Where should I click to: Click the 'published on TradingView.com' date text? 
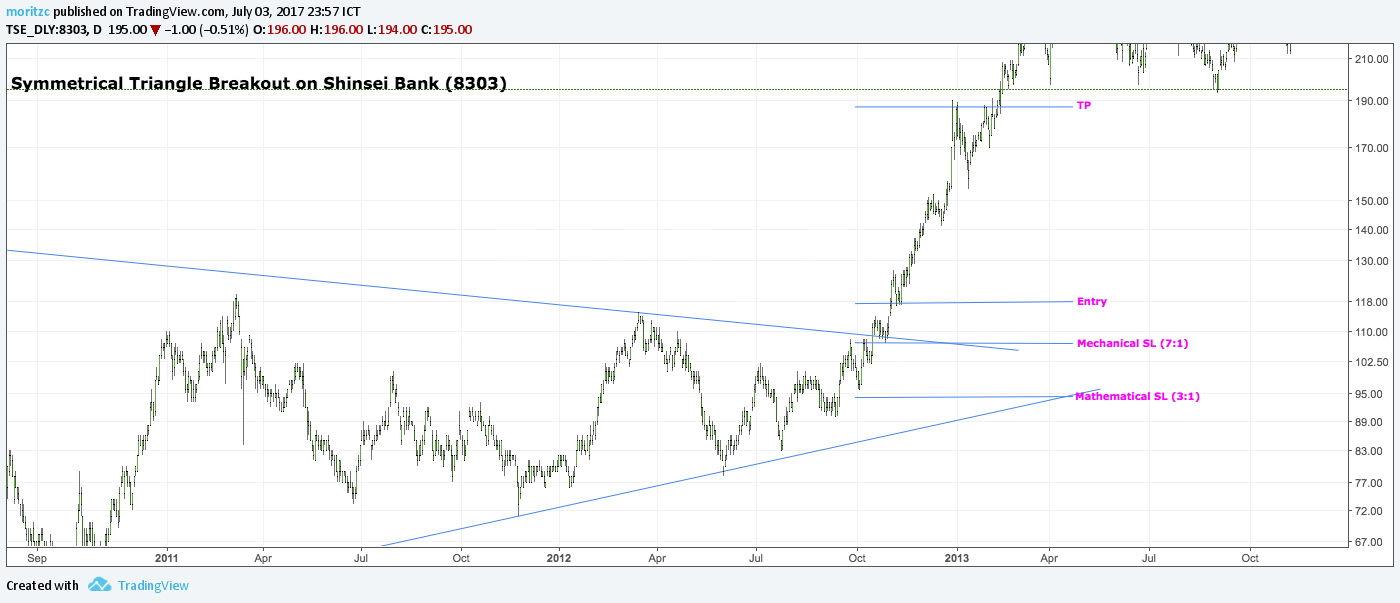pos(207,11)
